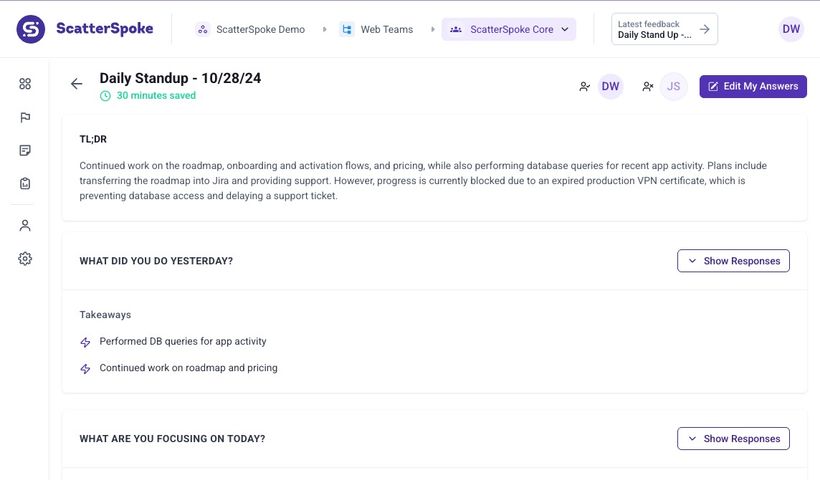Screen dimensions: 820x480
Task: Click Performed DB queries for app activity
Action: point(183,341)
